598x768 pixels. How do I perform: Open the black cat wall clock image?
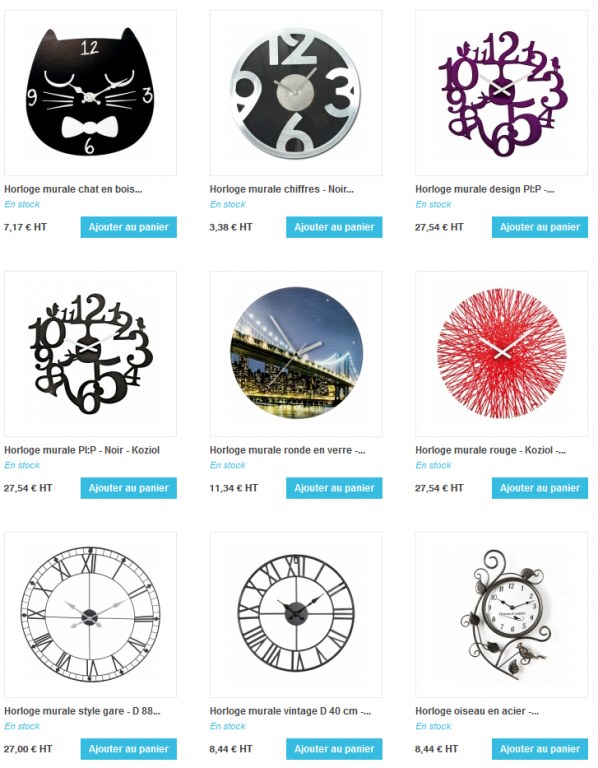[90, 93]
